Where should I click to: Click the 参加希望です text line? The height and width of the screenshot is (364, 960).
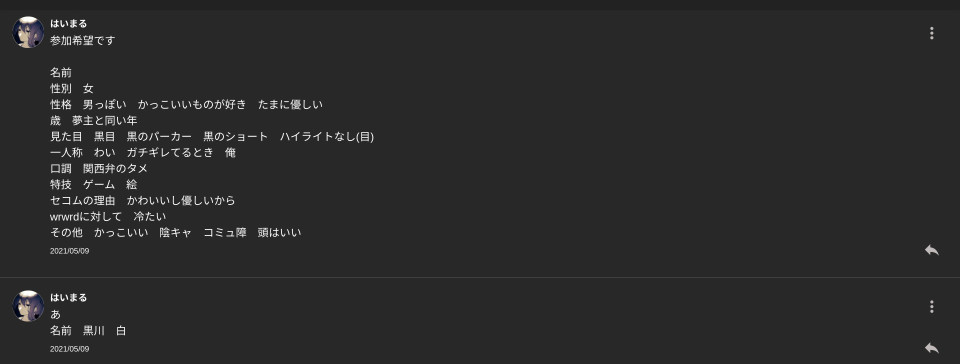[x=83, y=40]
